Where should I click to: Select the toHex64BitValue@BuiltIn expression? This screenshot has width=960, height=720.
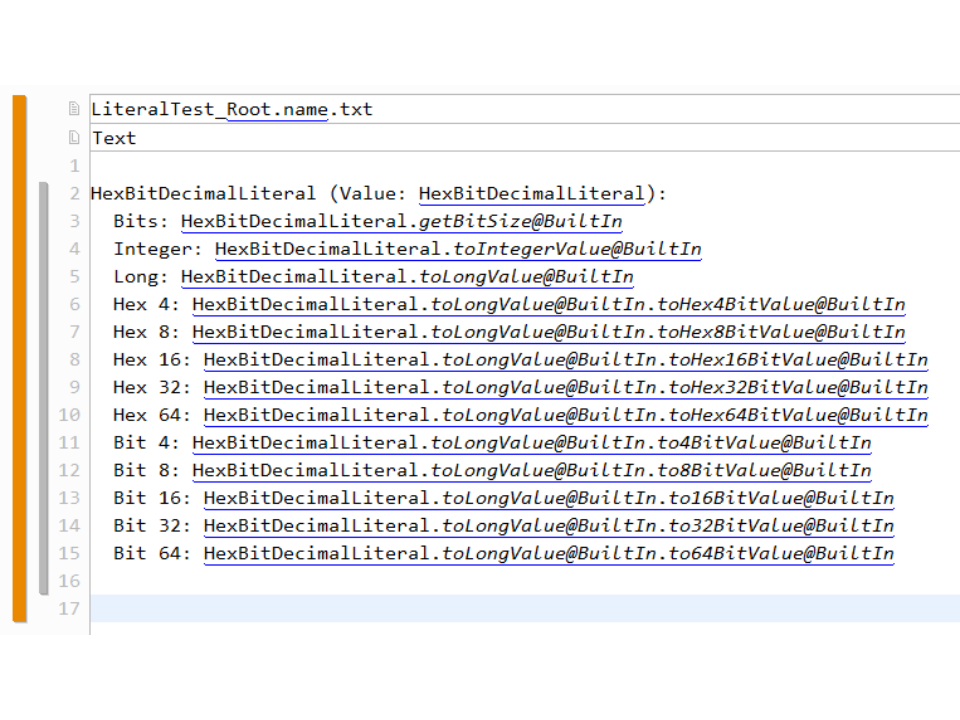pyautogui.click(x=798, y=415)
